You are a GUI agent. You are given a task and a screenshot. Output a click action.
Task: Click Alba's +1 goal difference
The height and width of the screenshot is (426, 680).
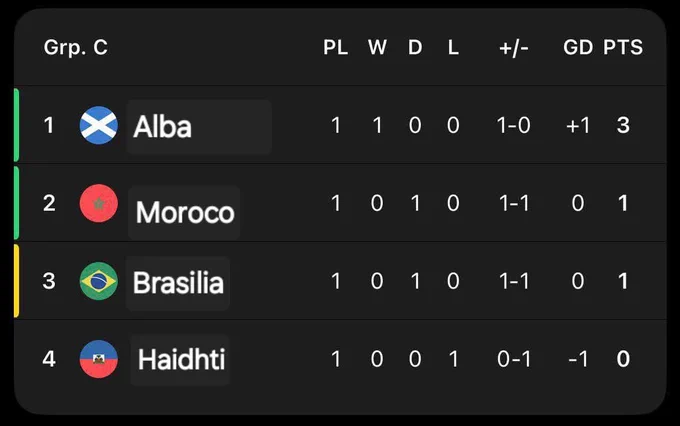coord(578,126)
